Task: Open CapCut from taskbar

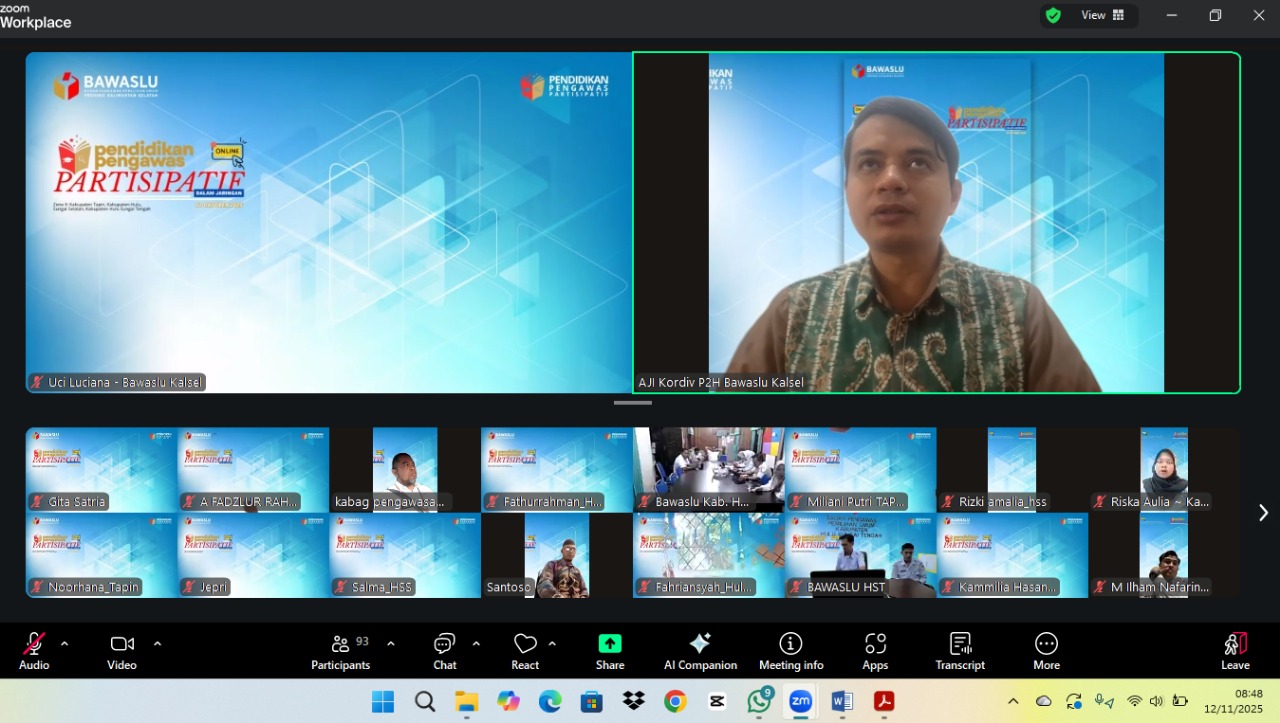Action: [x=717, y=702]
